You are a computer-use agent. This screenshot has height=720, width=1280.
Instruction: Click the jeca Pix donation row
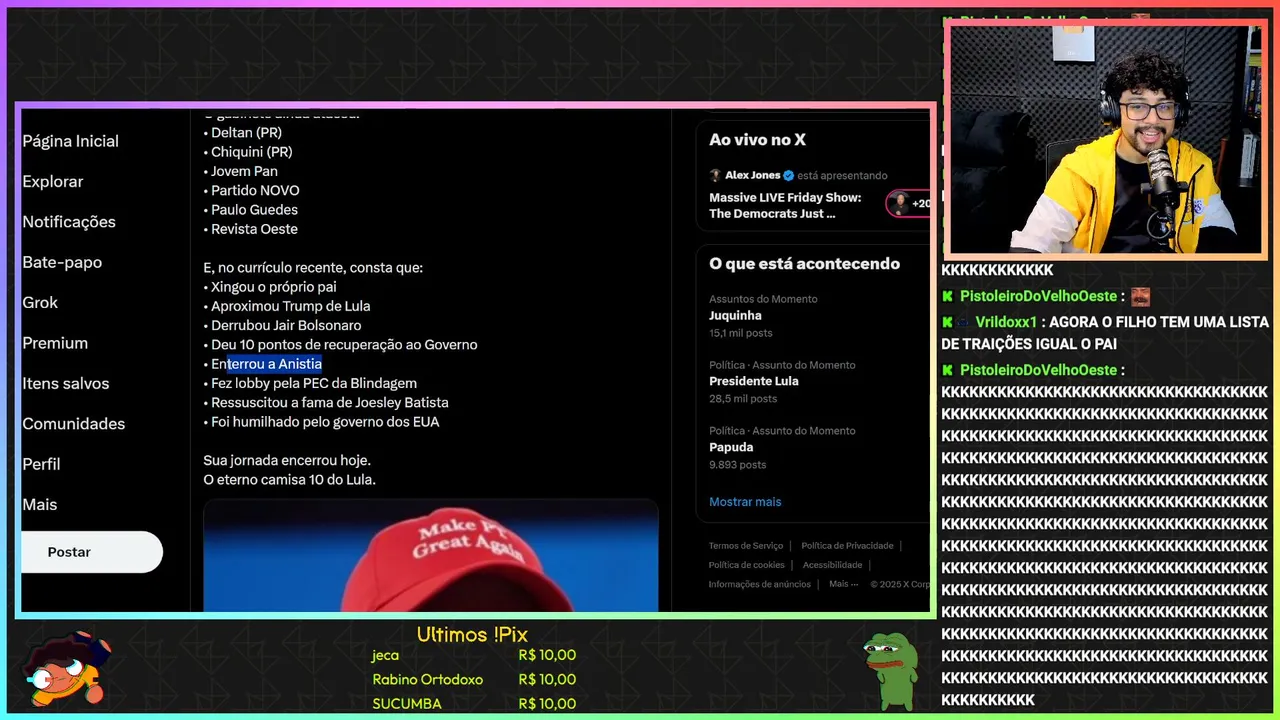[x=474, y=656]
